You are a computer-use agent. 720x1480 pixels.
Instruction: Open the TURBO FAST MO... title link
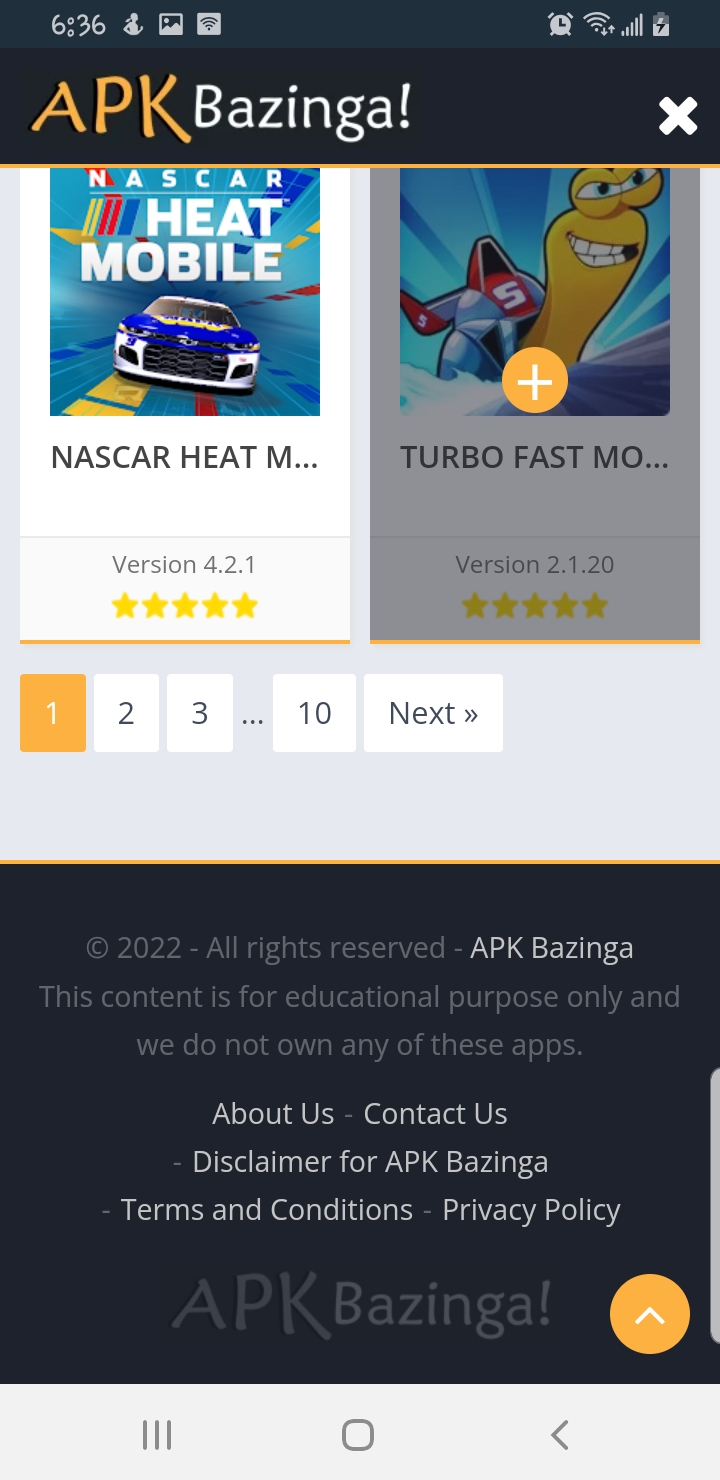(x=535, y=458)
